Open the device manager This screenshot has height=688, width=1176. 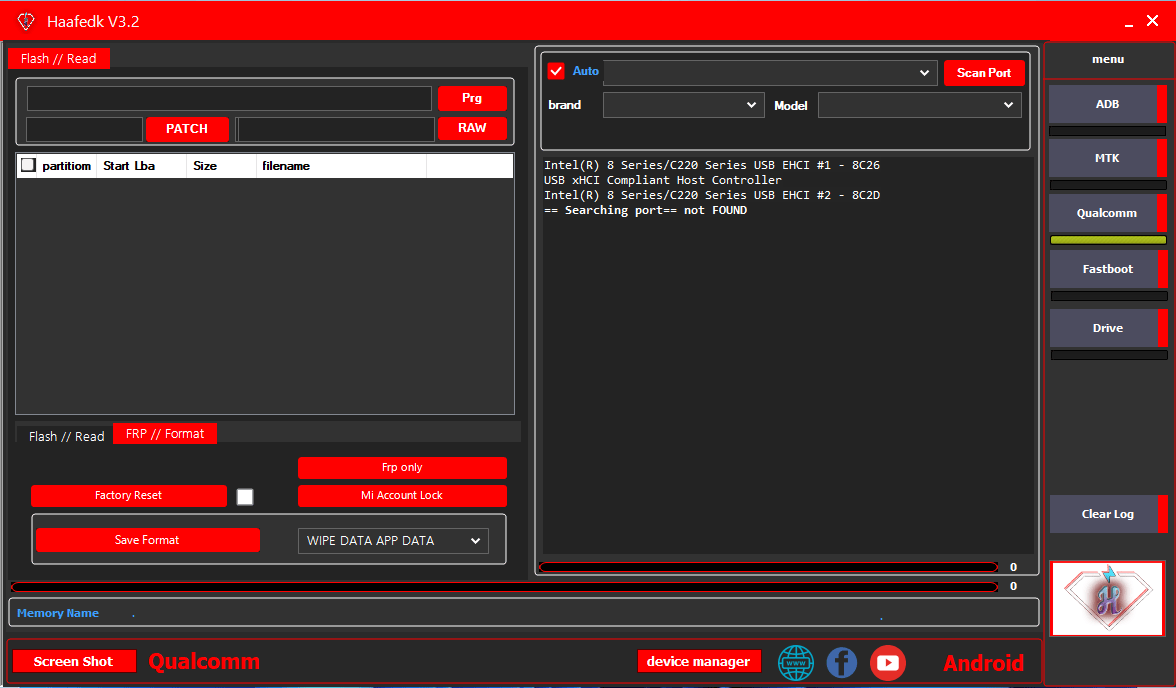click(x=699, y=661)
